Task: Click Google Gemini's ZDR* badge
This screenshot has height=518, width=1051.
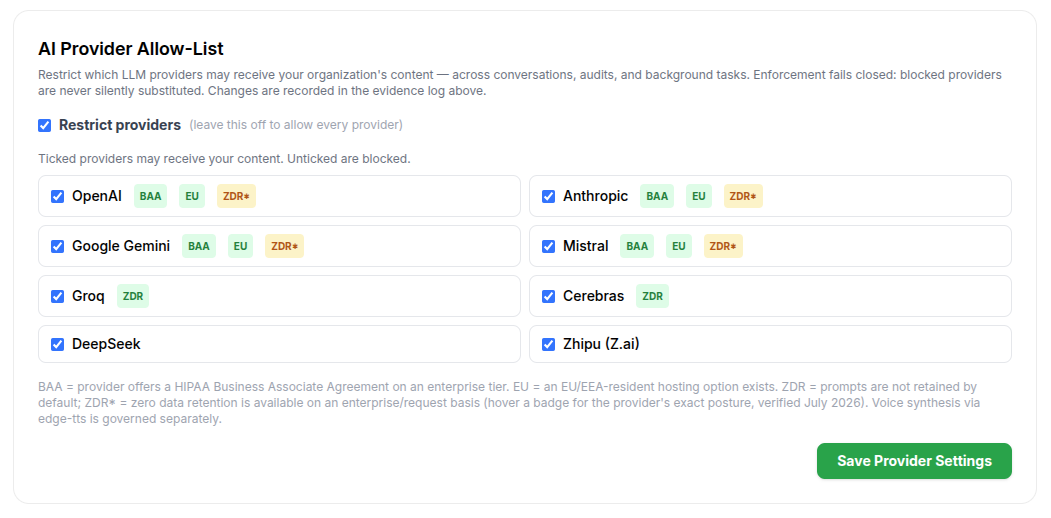Action: [285, 246]
